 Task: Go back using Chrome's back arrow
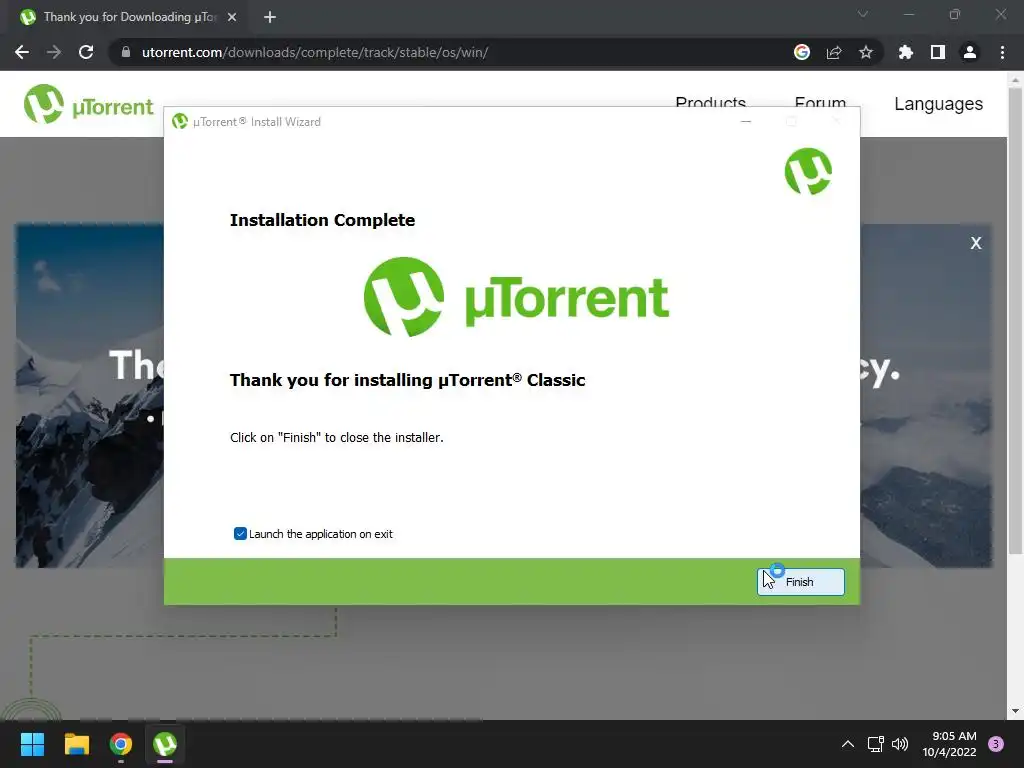point(22,52)
